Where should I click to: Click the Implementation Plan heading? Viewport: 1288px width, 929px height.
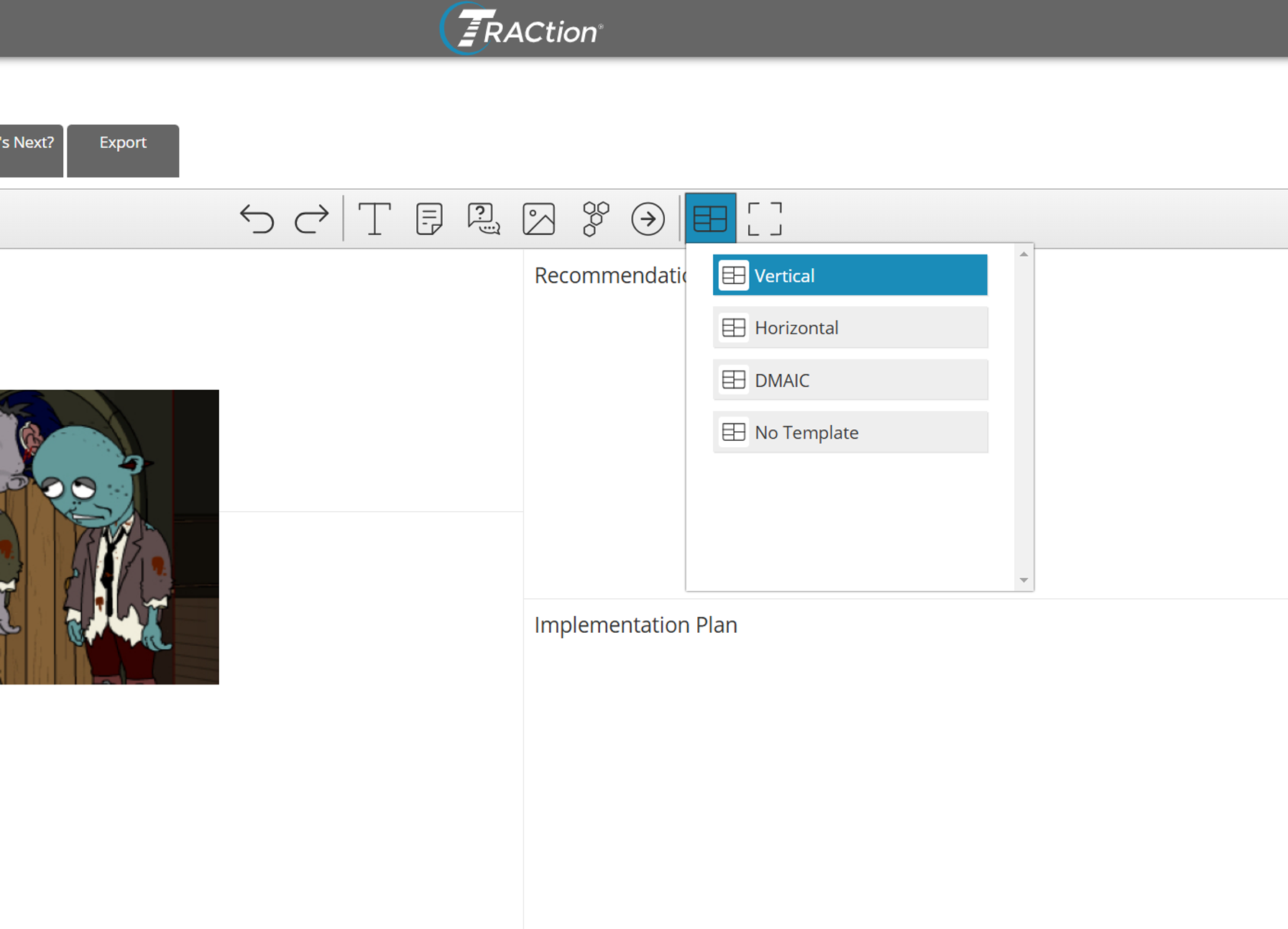point(636,625)
